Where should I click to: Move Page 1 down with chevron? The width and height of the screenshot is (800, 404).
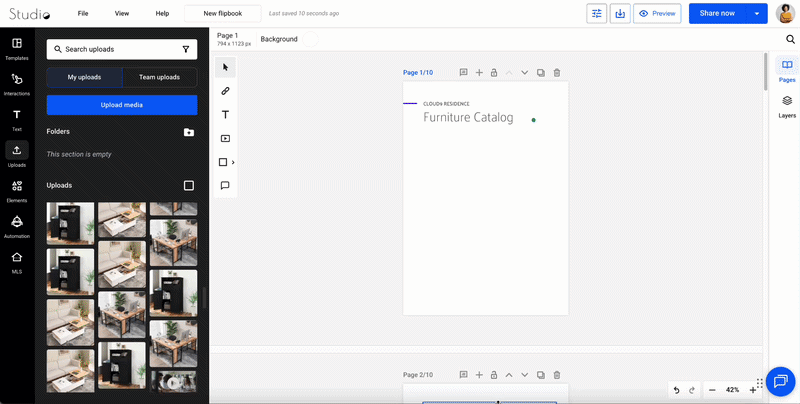[x=524, y=73]
